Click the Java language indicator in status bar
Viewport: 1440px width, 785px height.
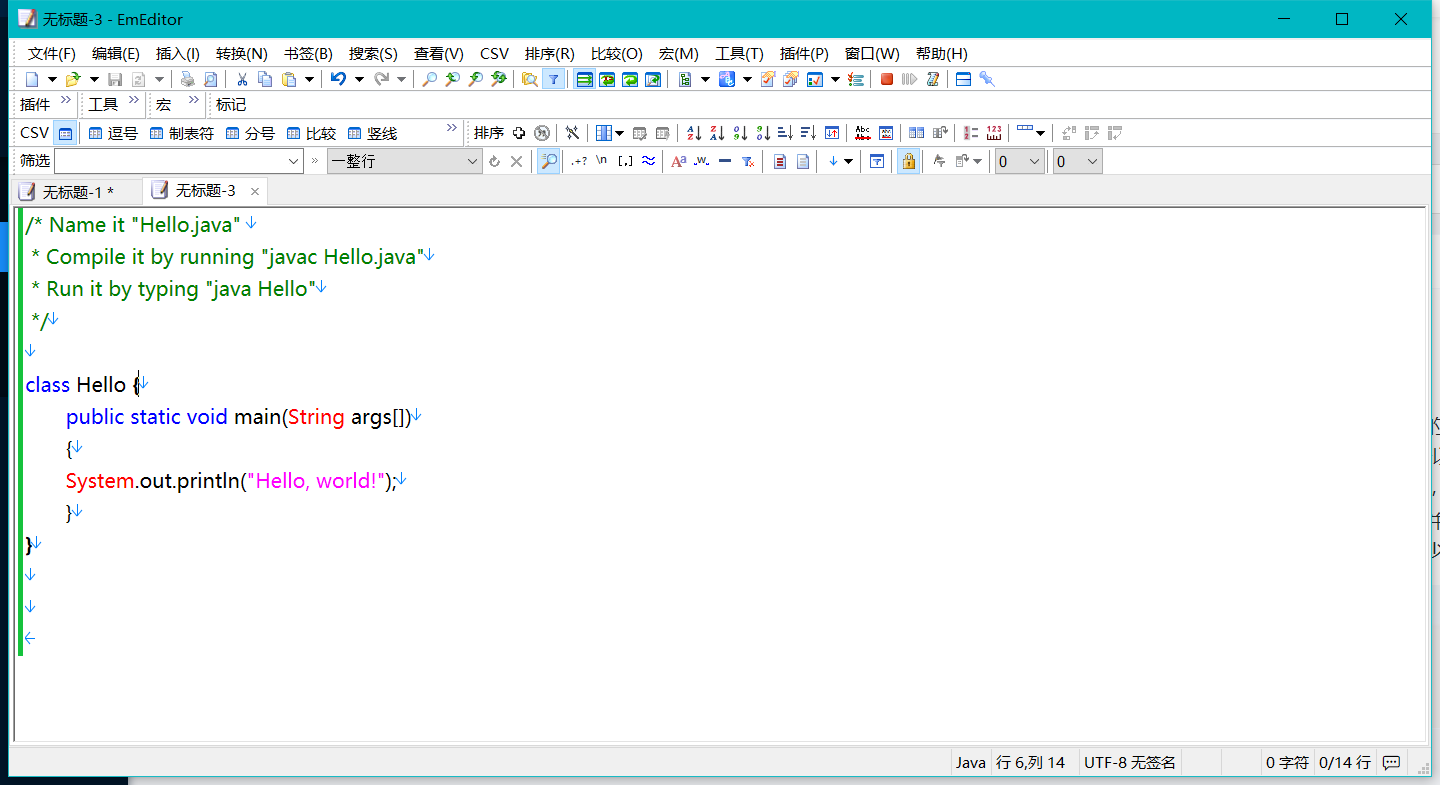(970, 762)
